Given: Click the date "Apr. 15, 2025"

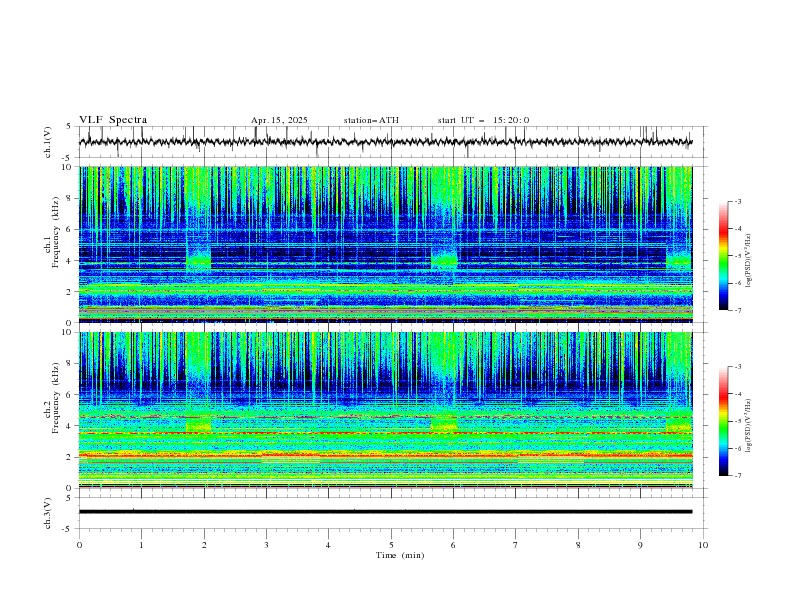Looking at the screenshot, I should 279,120.
